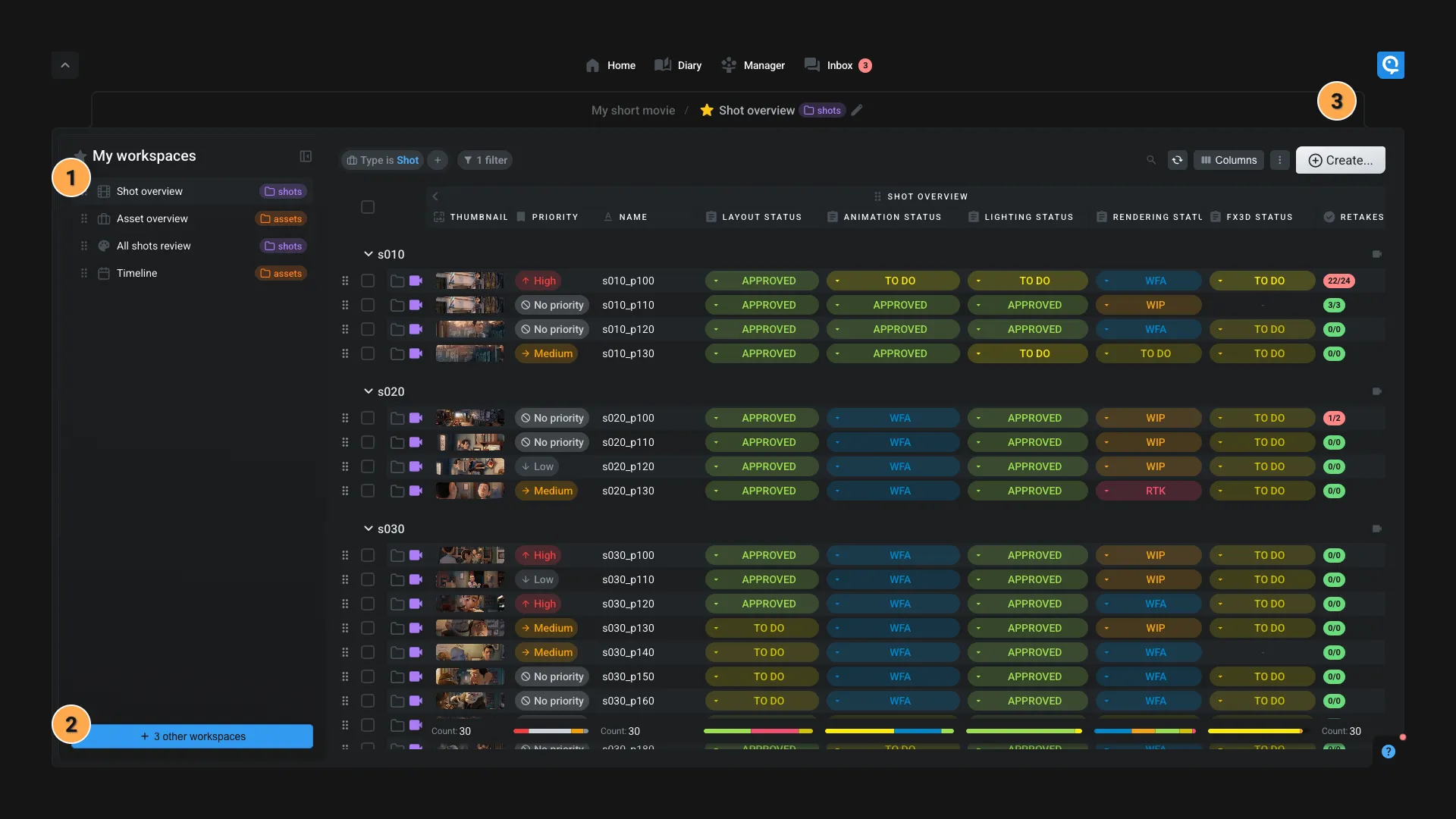Select the checkbox for s030_p120 row
The image size is (1456, 819).
(368, 604)
